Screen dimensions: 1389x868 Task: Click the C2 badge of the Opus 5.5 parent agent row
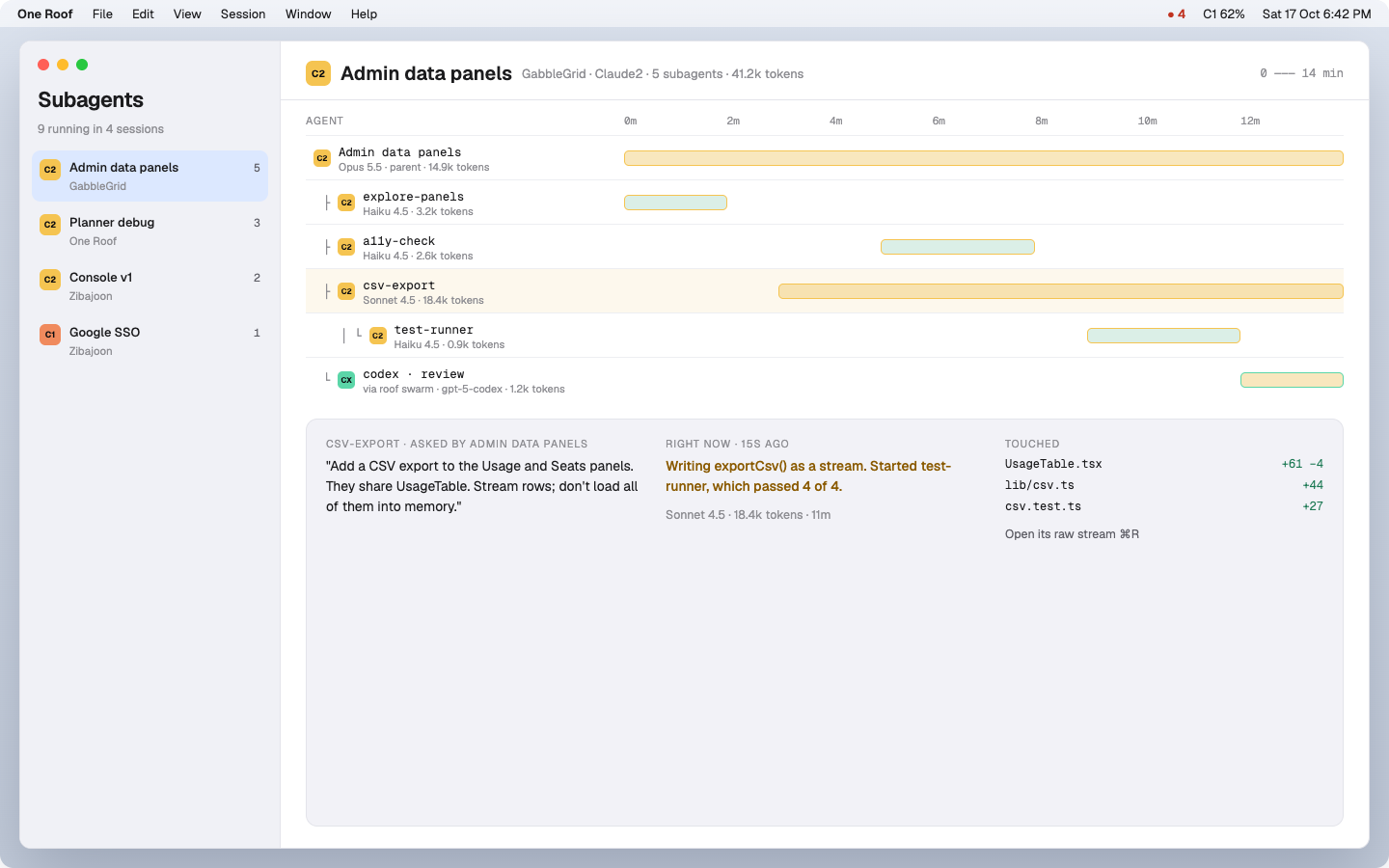pyautogui.click(x=322, y=158)
